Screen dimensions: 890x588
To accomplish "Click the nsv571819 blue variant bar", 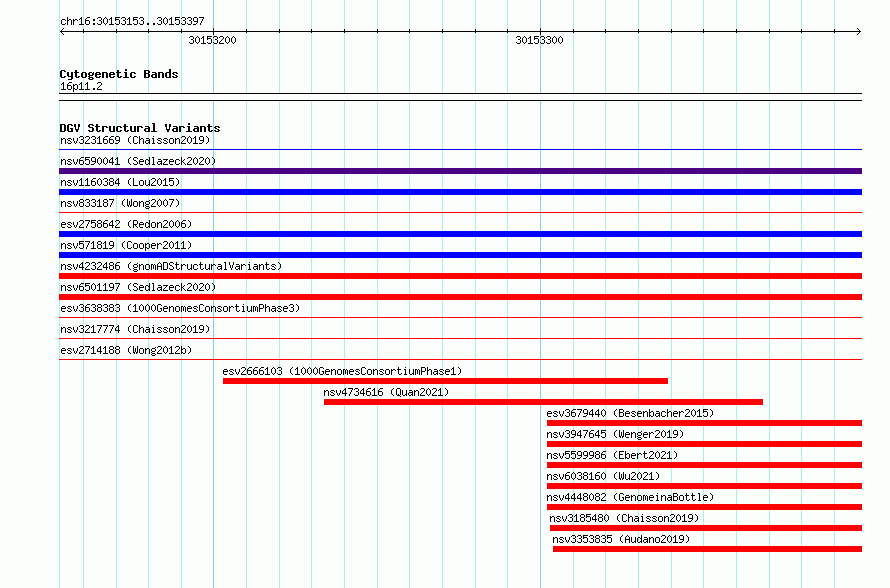I will pyautogui.click(x=460, y=255).
